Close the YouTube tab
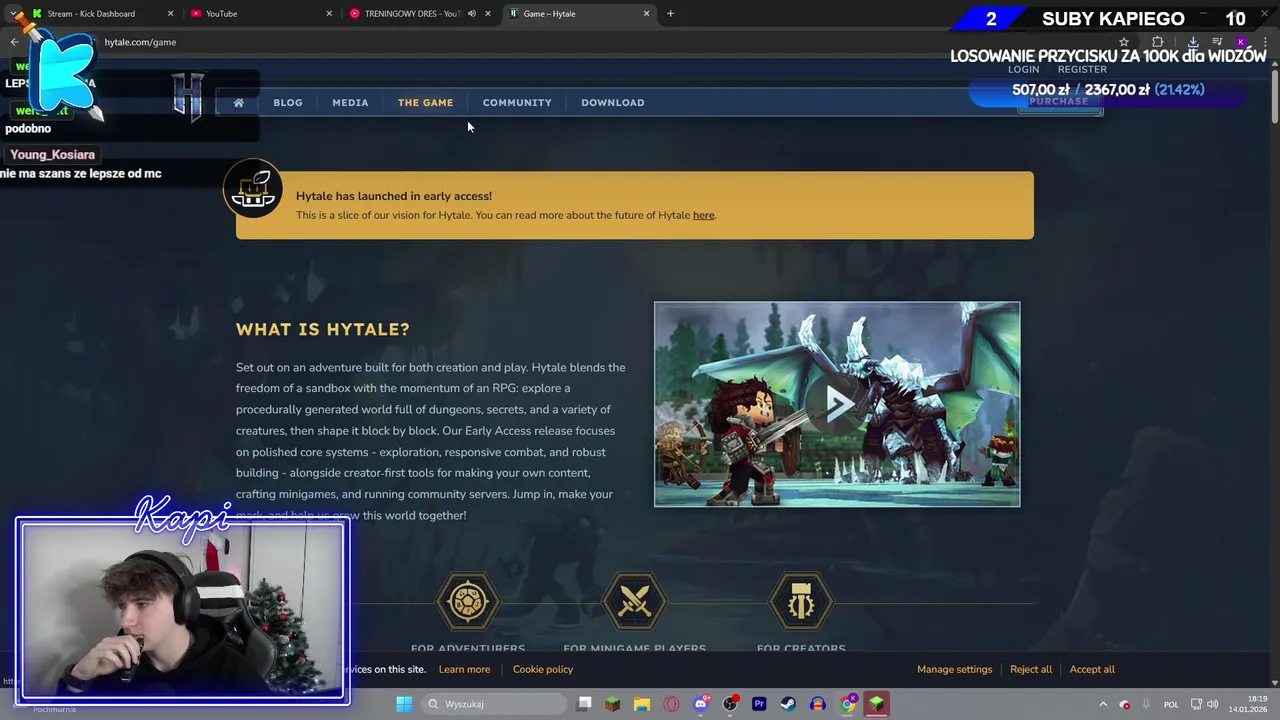Viewport: 1280px width, 720px height. click(329, 14)
